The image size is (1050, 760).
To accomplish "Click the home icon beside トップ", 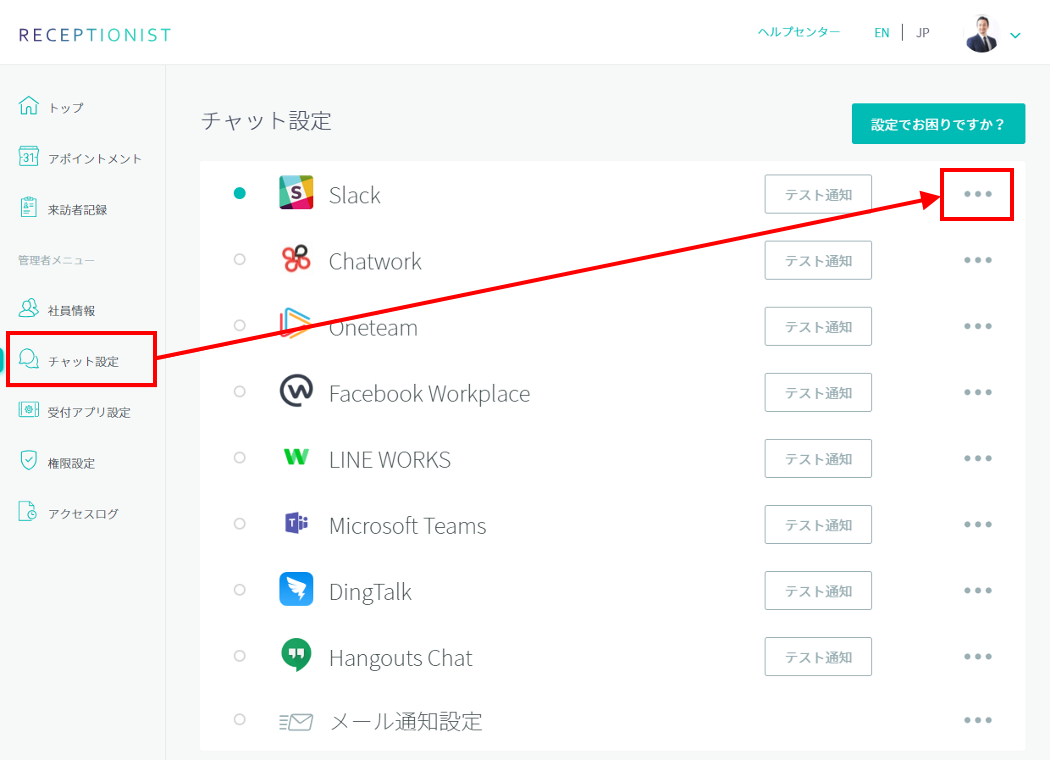I will tap(29, 106).
